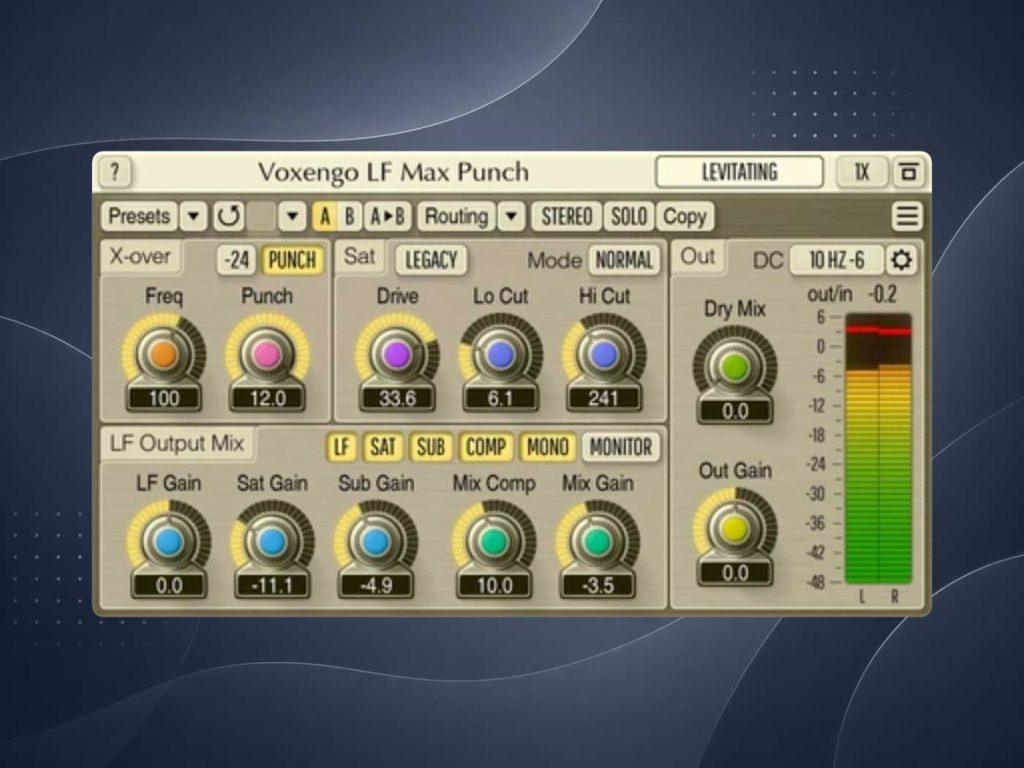Select state A
This screenshot has width=1024, height=768.
click(325, 216)
